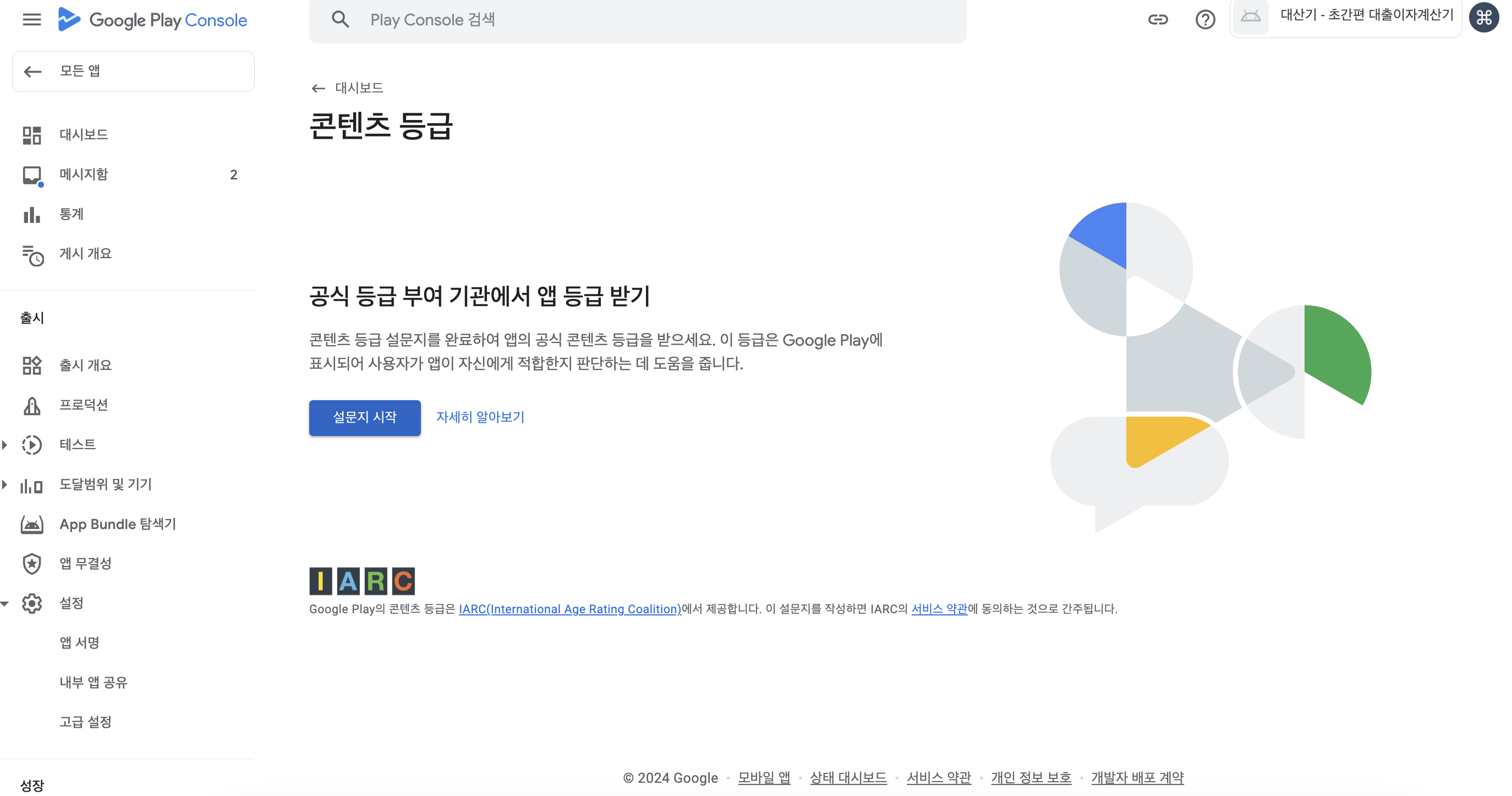Open IARC International Age Rating Coalition link
This screenshot has width=1512, height=796.
point(569,609)
